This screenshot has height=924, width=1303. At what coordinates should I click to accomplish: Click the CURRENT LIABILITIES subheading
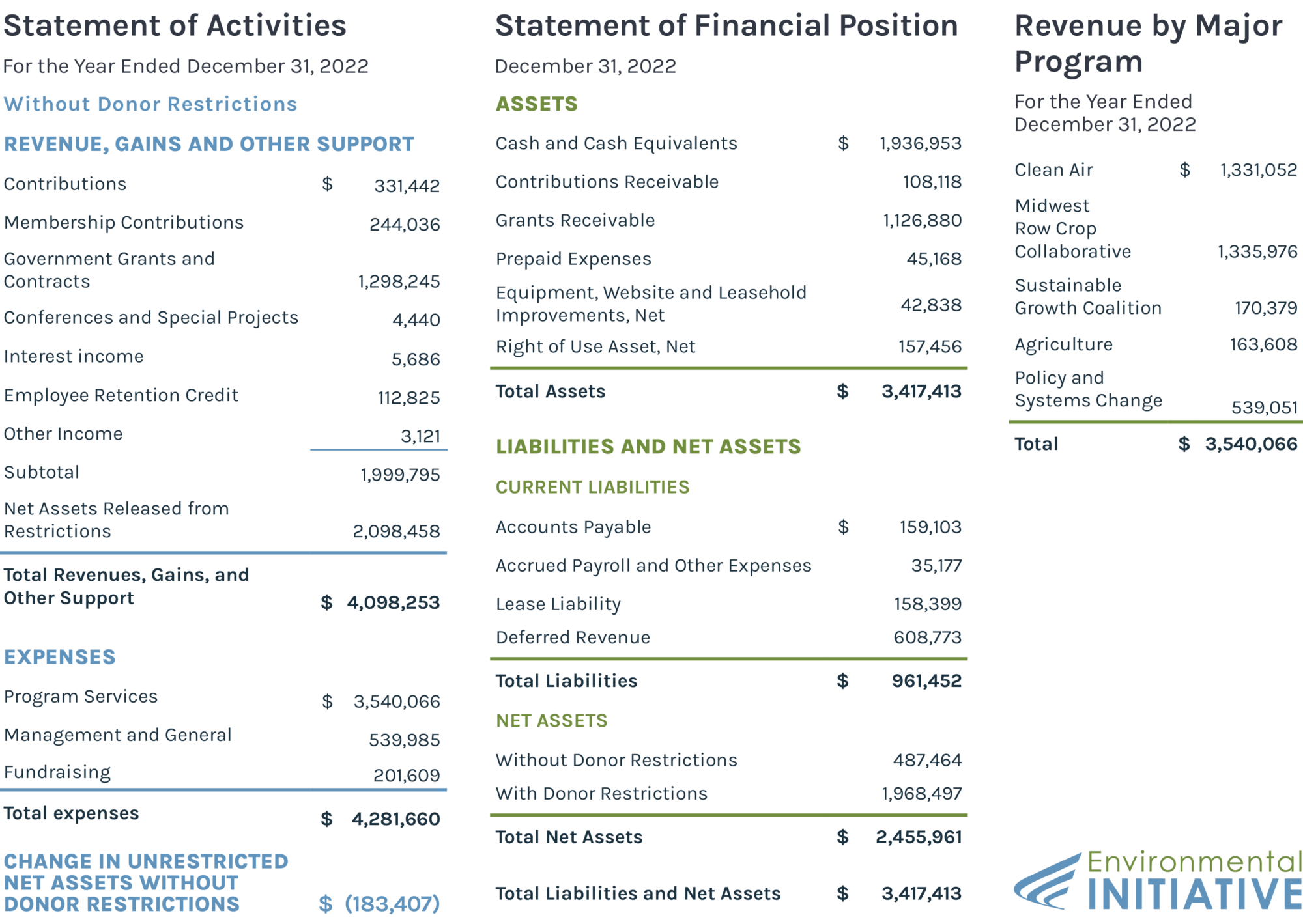(592, 487)
